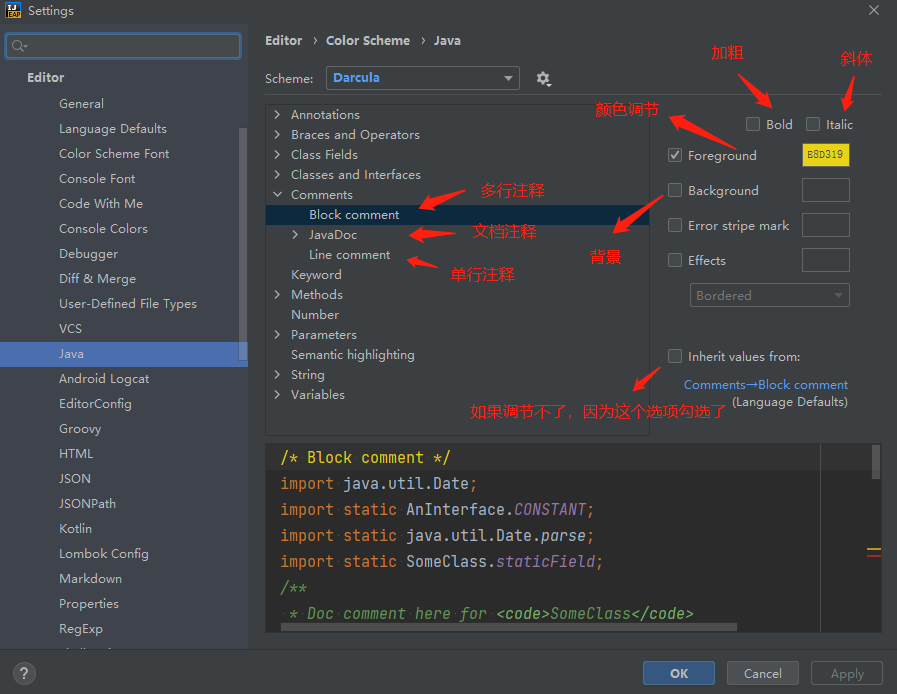Expand the Class Fields node
The image size is (897, 694).
tap(277, 154)
